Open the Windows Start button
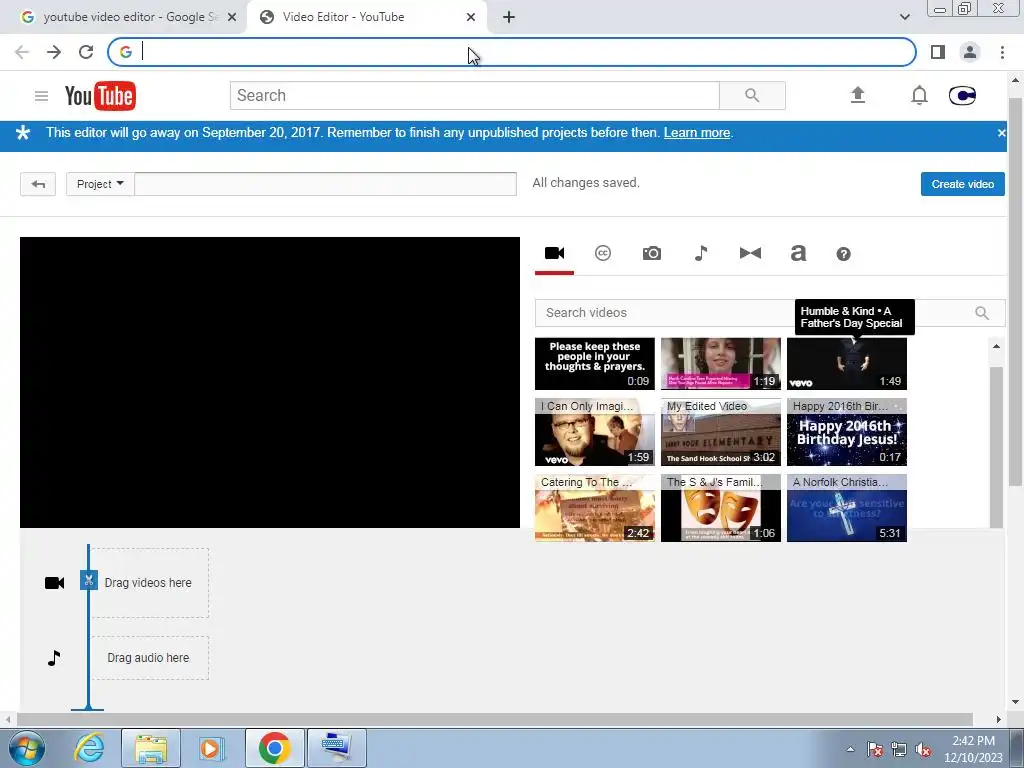Viewport: 1024px width, 768px height. tap(25, 748)
